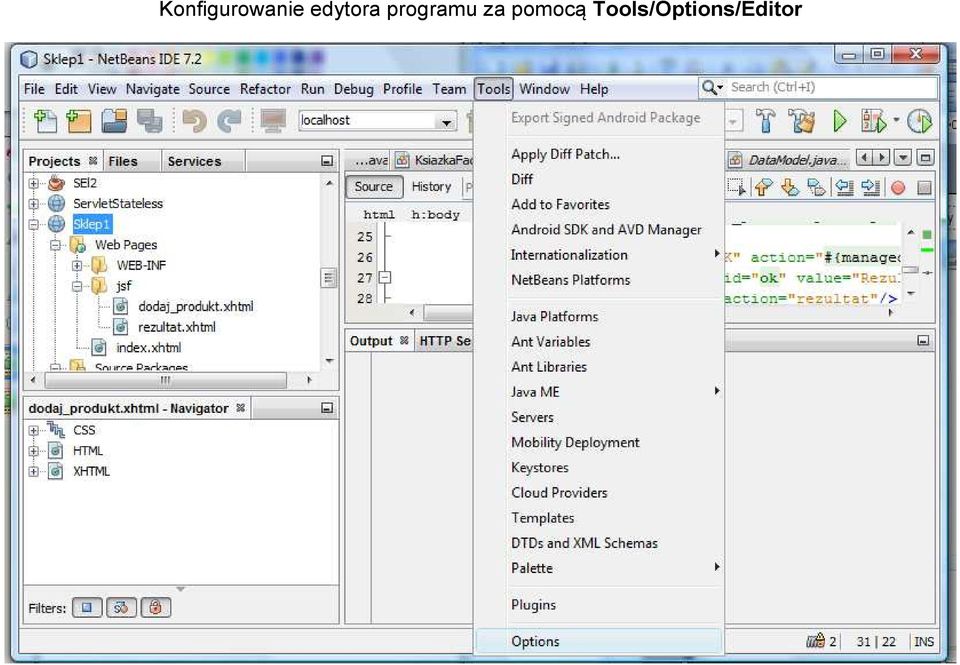960x665 pixels.
Task: Expand the CSS node in Navigator
Action: pos(34,430)
